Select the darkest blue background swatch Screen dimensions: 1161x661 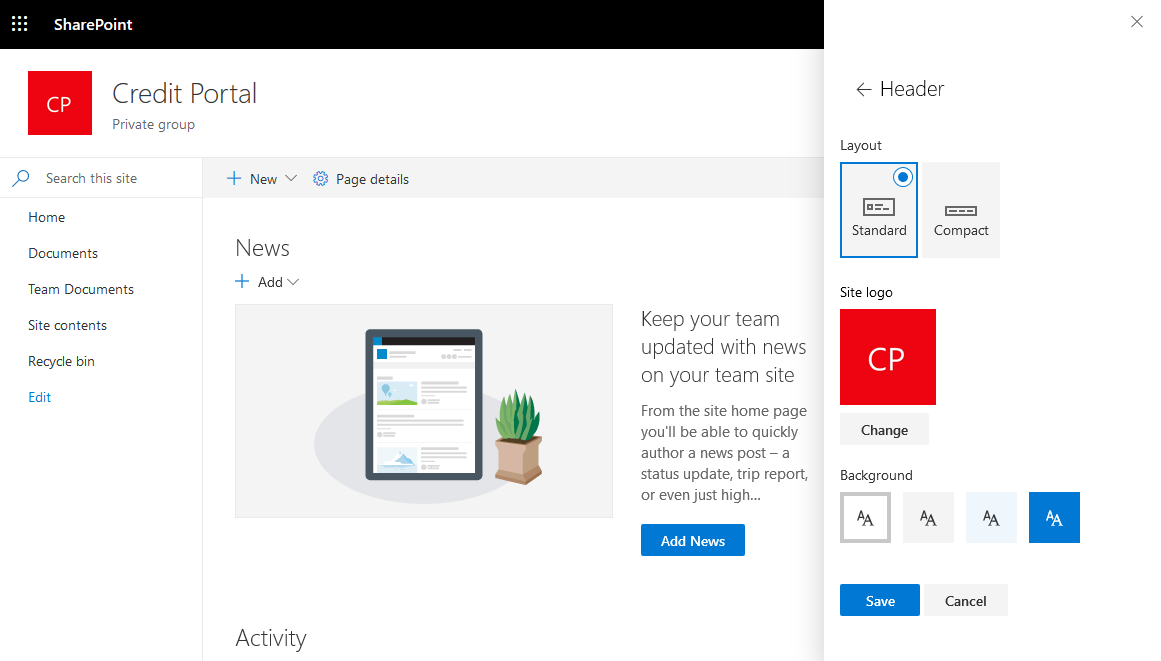1053,517
